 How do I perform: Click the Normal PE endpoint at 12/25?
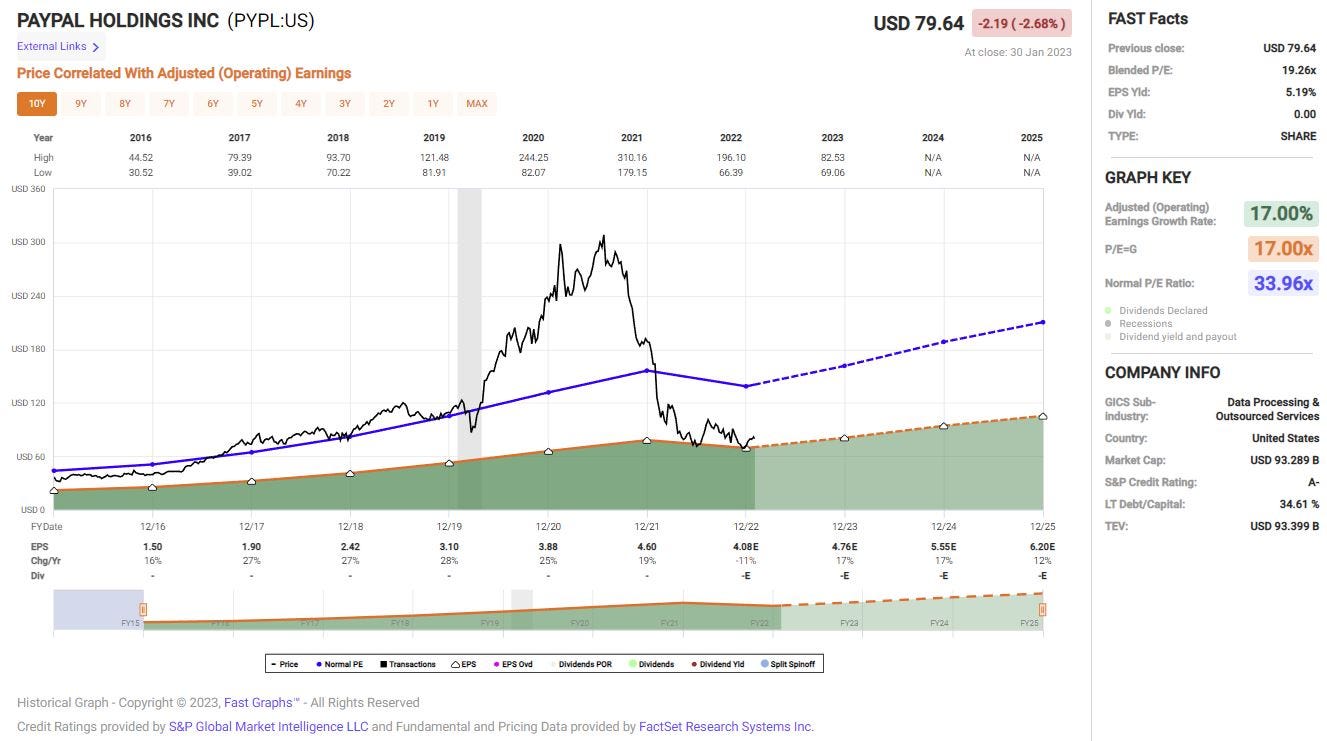point(1043,322)
